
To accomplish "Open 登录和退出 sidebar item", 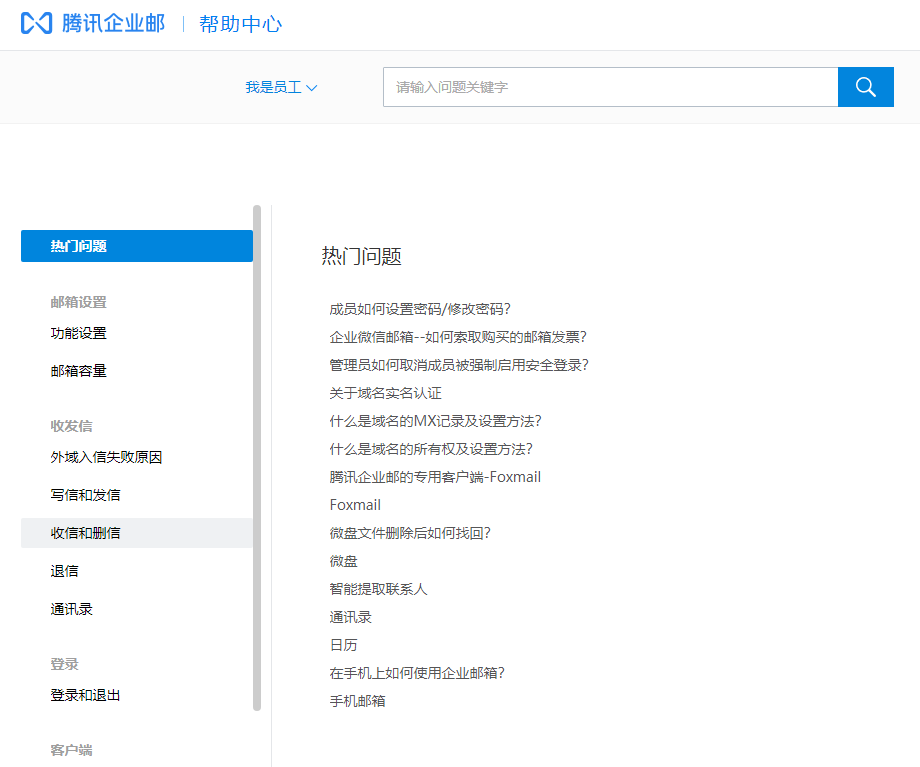I will click(86, 695).
